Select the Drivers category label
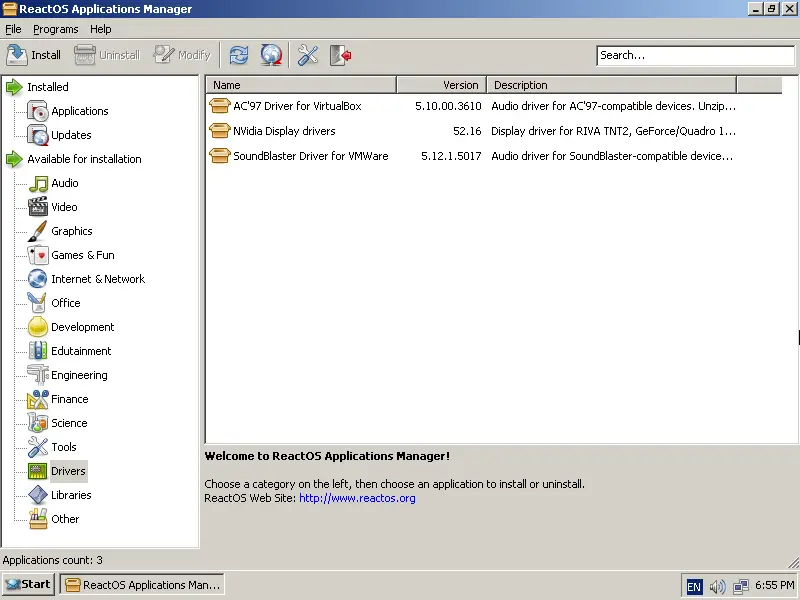This screenshot has height=600, width=800. coord(68,470)
